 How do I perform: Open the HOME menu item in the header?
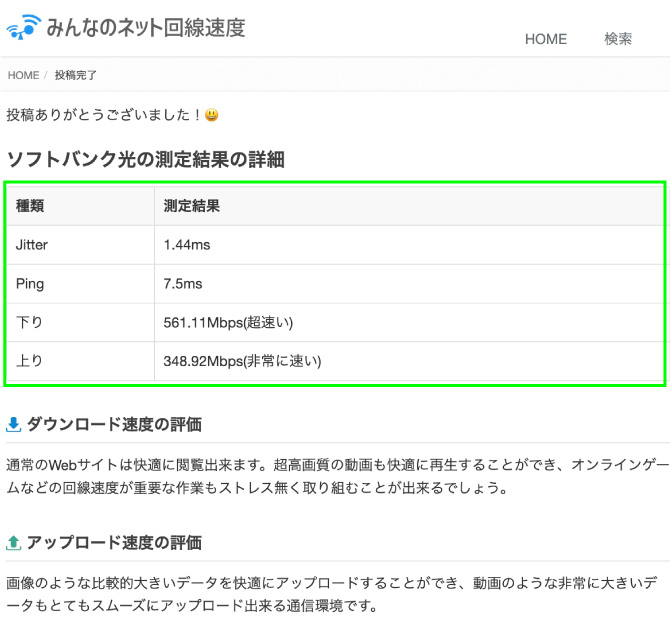pos(546,39)
